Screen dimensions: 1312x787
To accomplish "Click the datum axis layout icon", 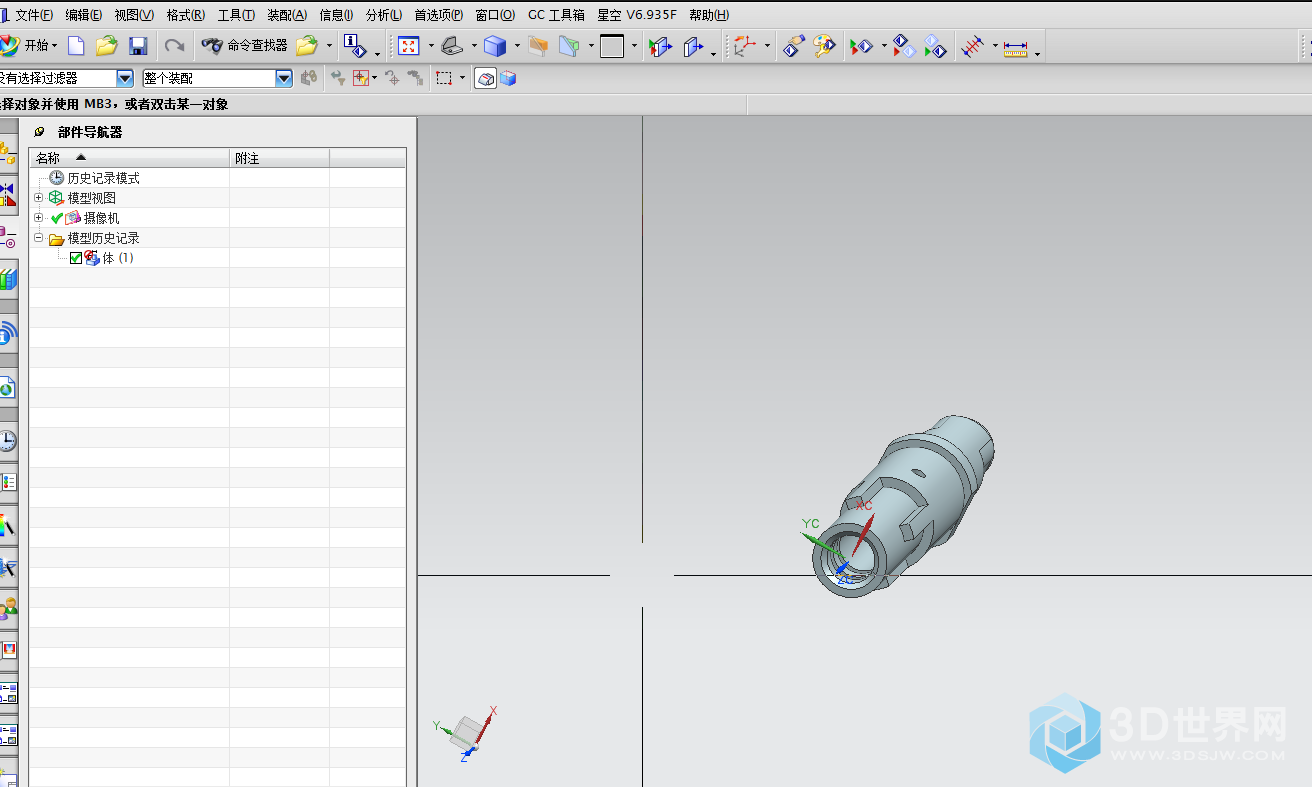I will point(973,45).
